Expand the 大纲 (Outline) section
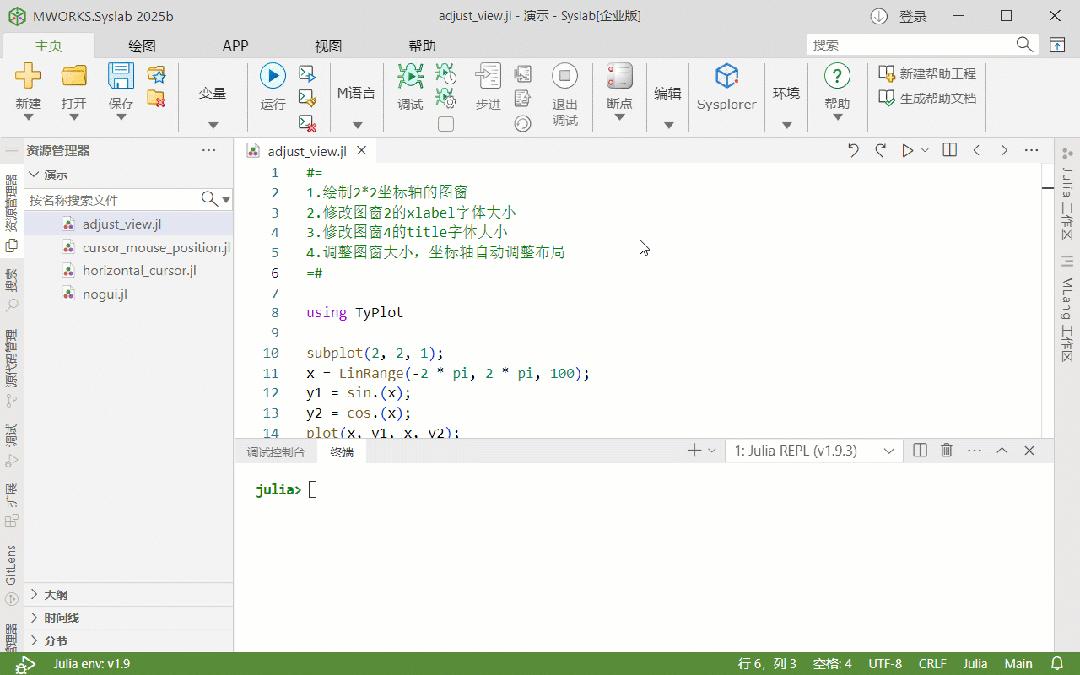 click(55, 593)
